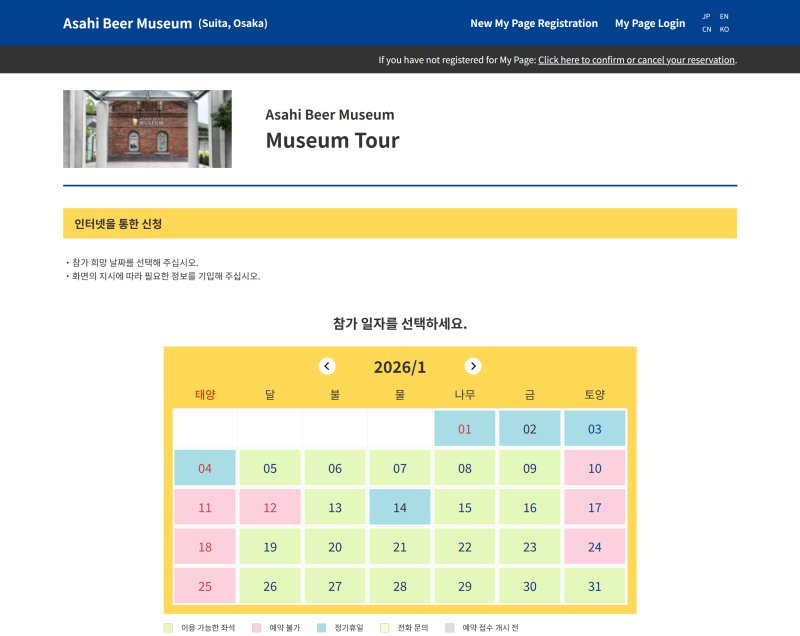
Task: Select date 28 on the calendar
Action: point(400,586)
